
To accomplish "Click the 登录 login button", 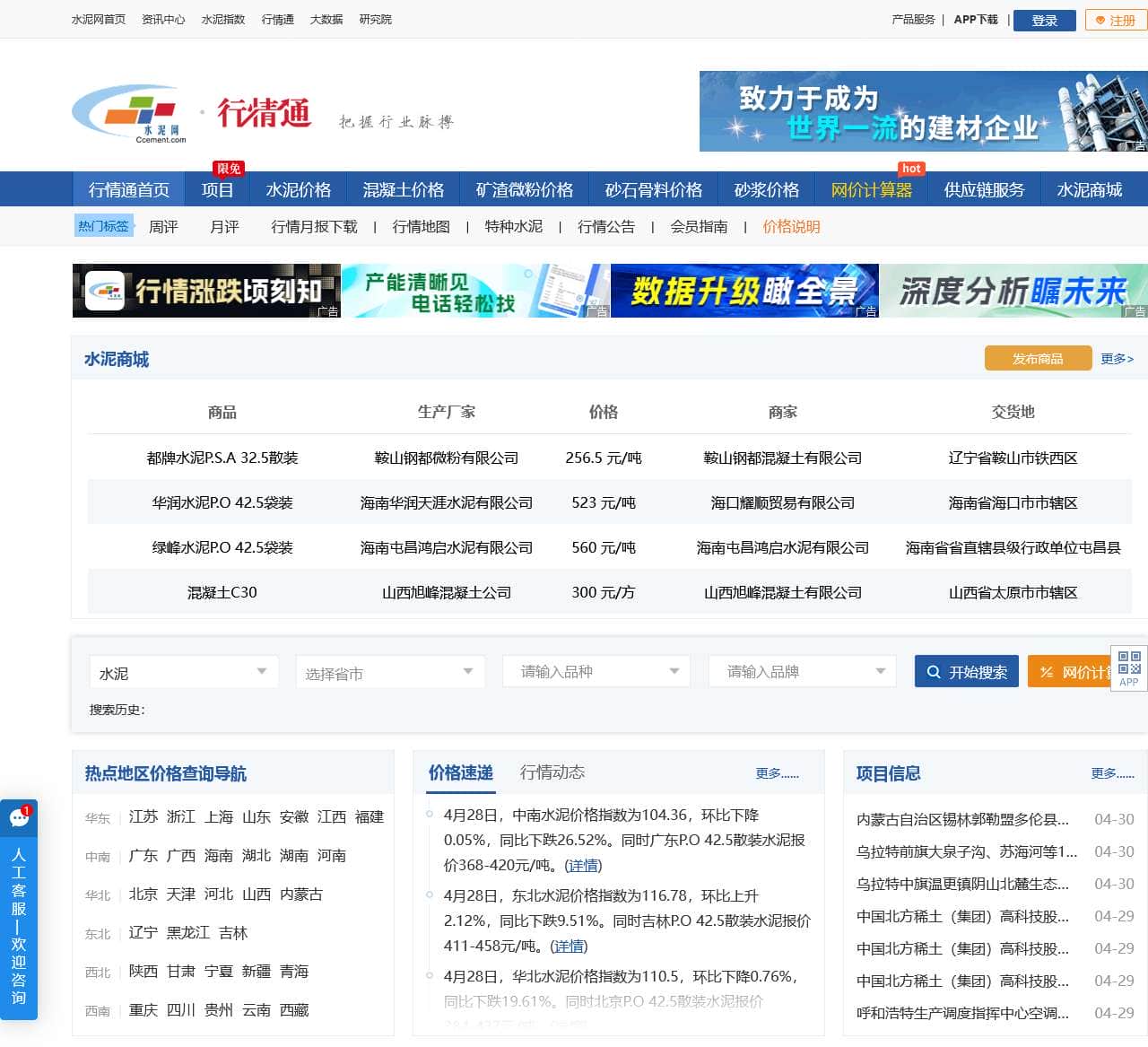I will point(1044,20).
